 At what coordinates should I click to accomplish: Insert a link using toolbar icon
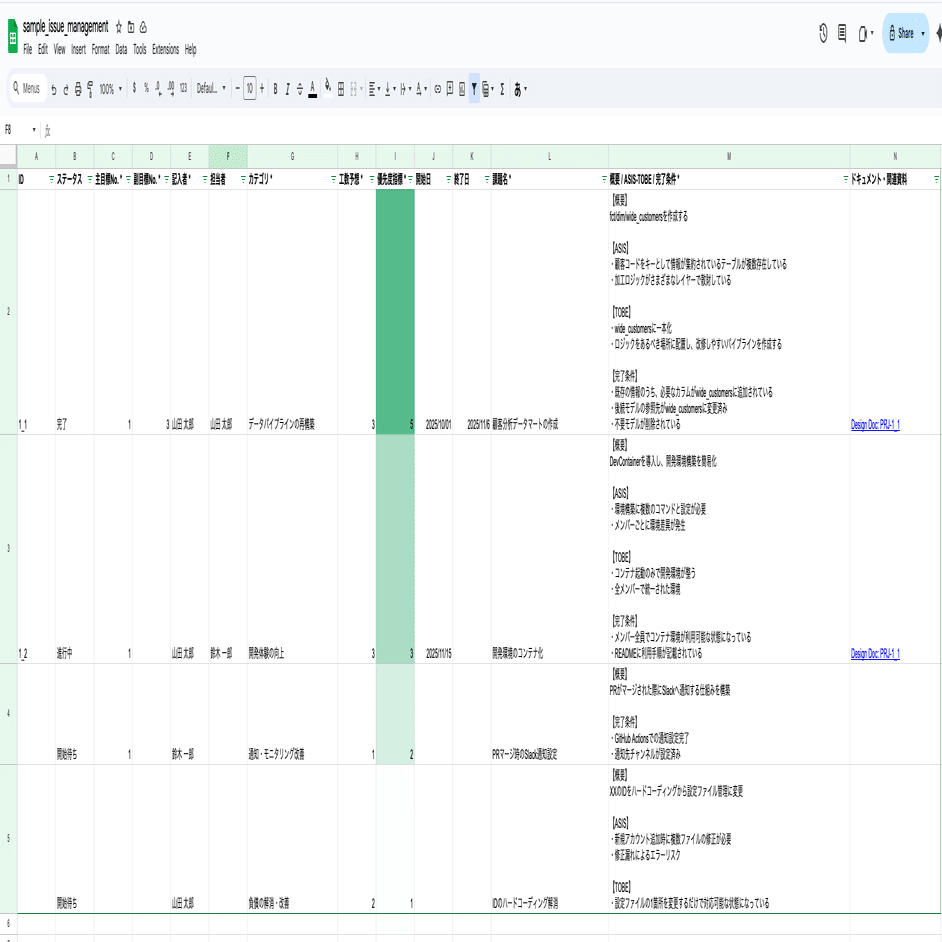[437, 89]
